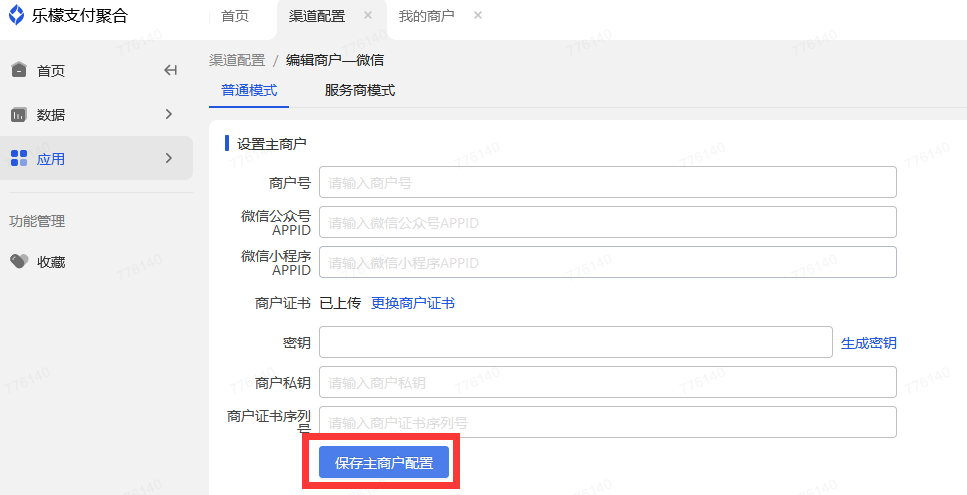Click 更换商户证书 link
Screen dimensions: 967x495
click(x=413, y=303)
